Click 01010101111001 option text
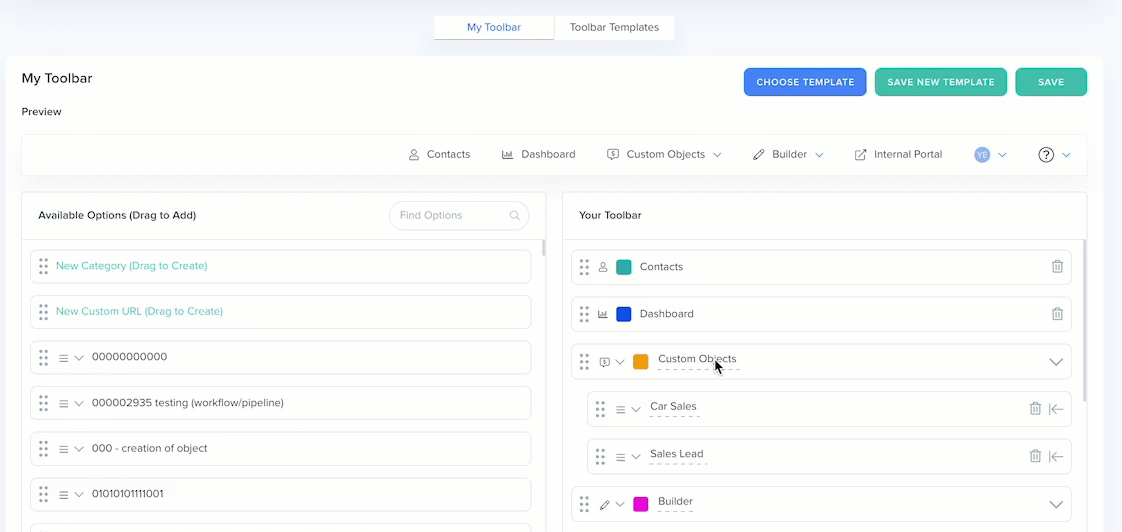1122x532 pixels. coord(127,494)
